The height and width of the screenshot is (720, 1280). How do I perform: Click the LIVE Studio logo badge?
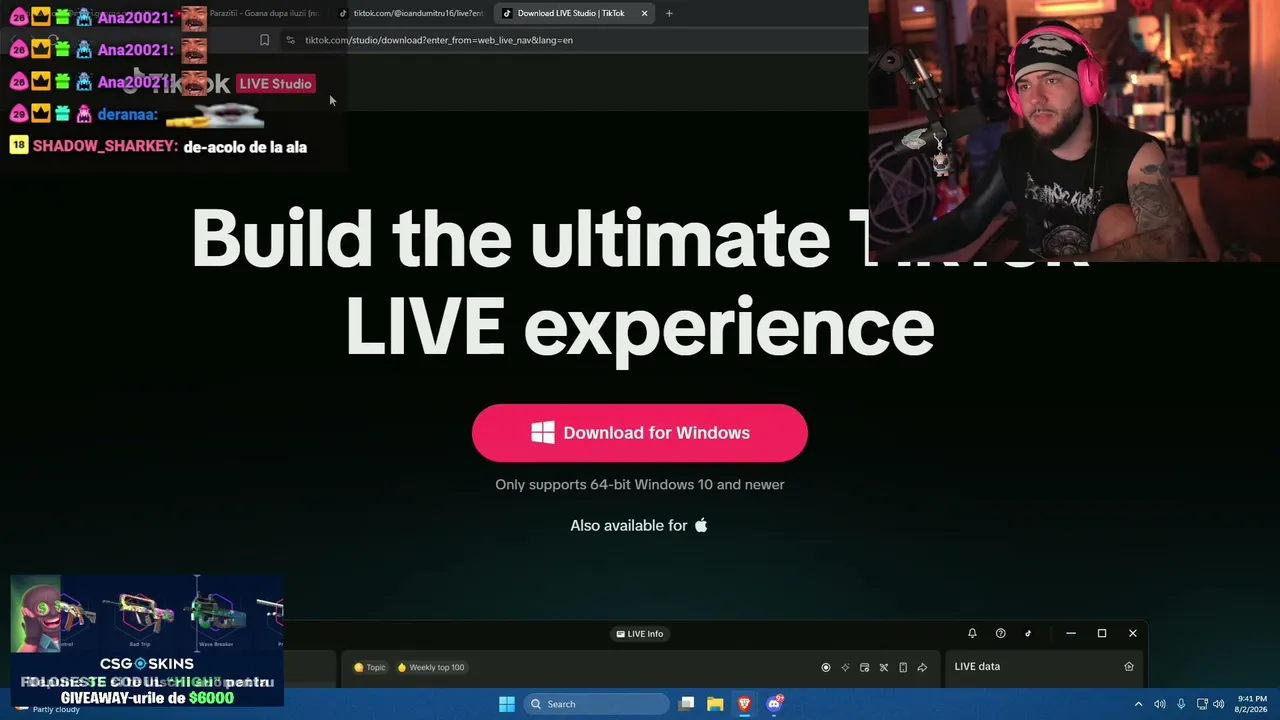pyautogui.click(x=276, y=83)
